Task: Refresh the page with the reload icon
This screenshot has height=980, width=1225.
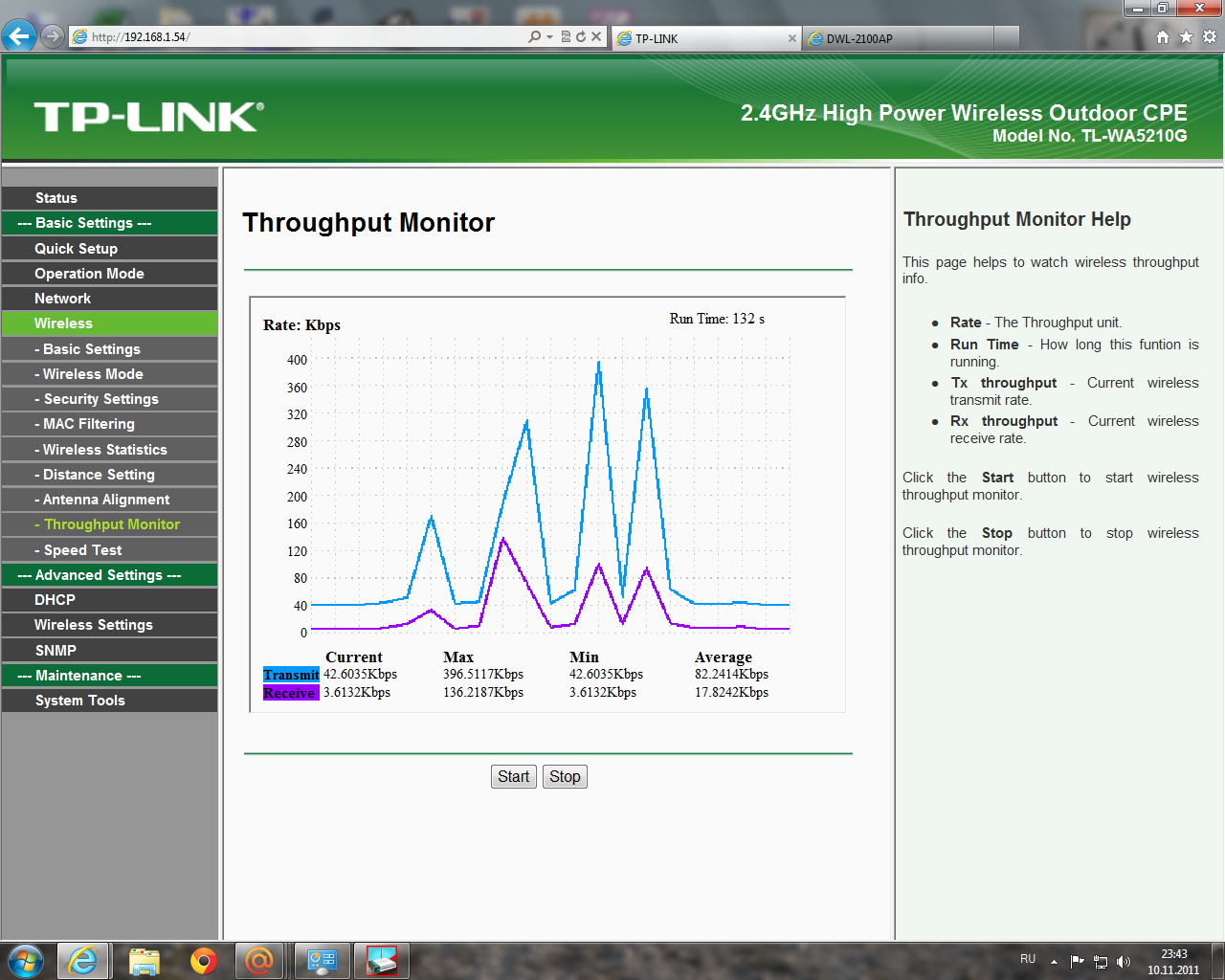Action: point(581,36)
